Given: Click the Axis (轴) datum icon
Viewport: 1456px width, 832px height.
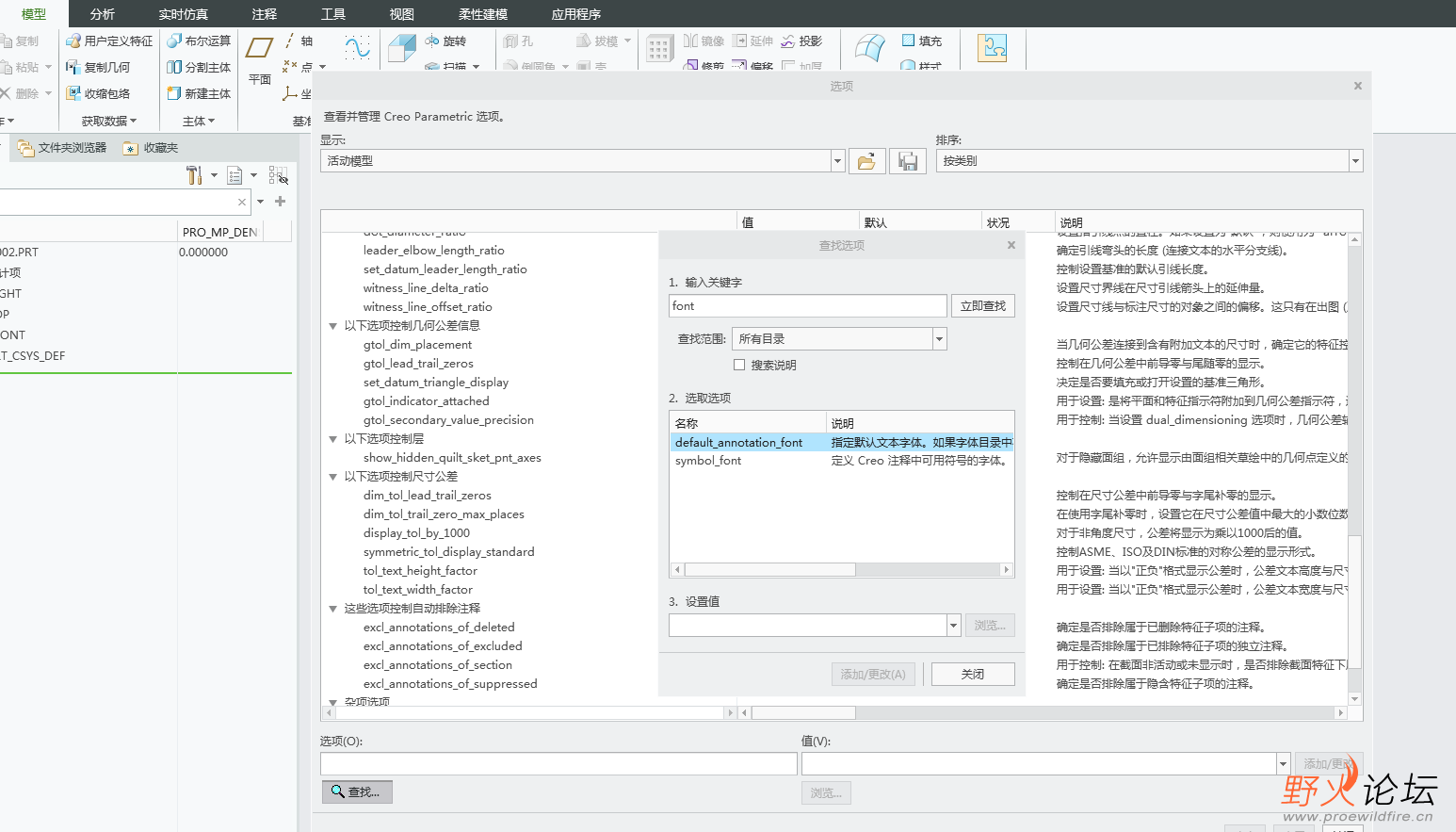Looking at the screenshot, I should pyautogui.click(x=291, y=41).
